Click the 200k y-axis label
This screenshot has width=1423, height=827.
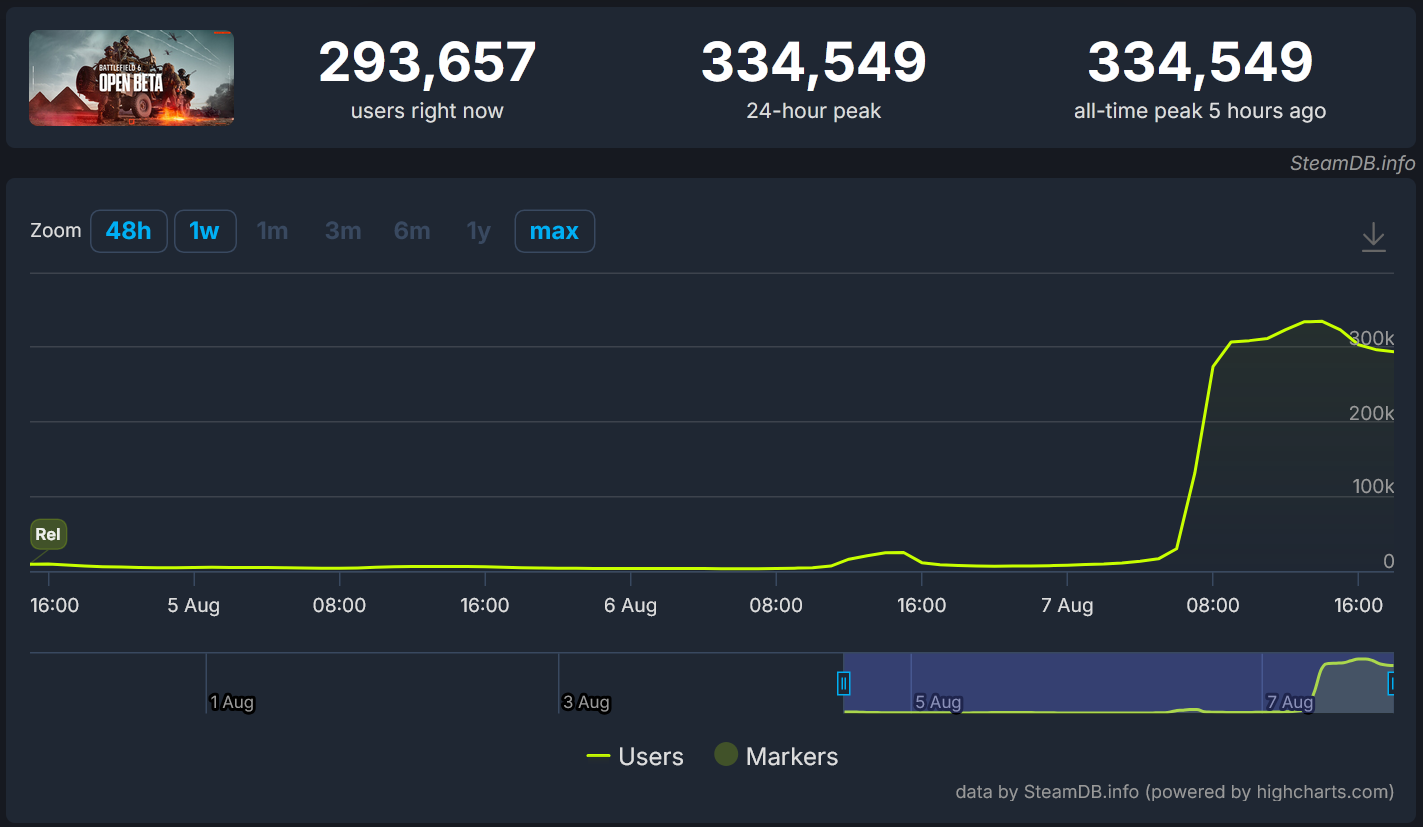point(1371,413)
